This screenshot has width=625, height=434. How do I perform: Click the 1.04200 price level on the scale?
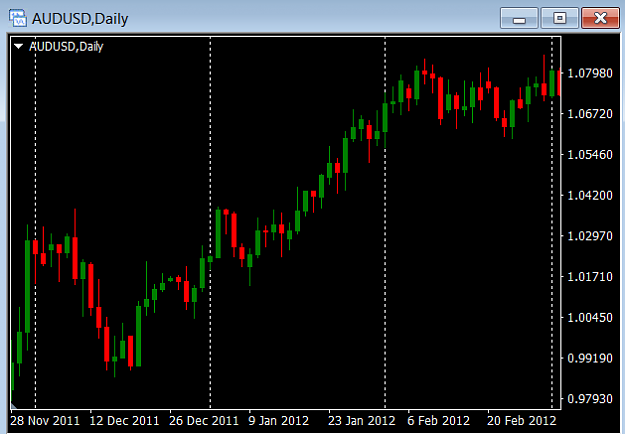point(590,195)
